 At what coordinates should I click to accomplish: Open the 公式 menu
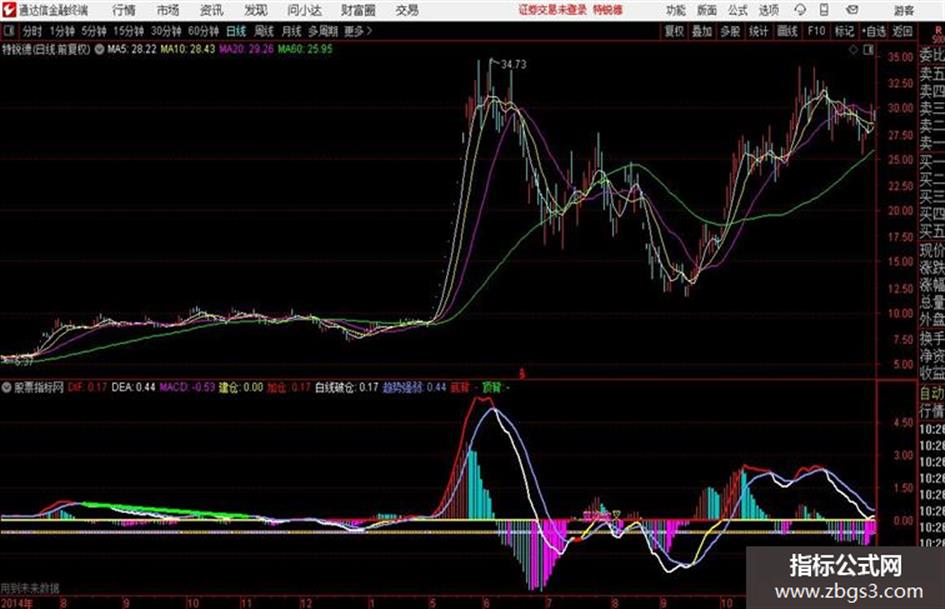pyautogui.click(x=737, y=10)
